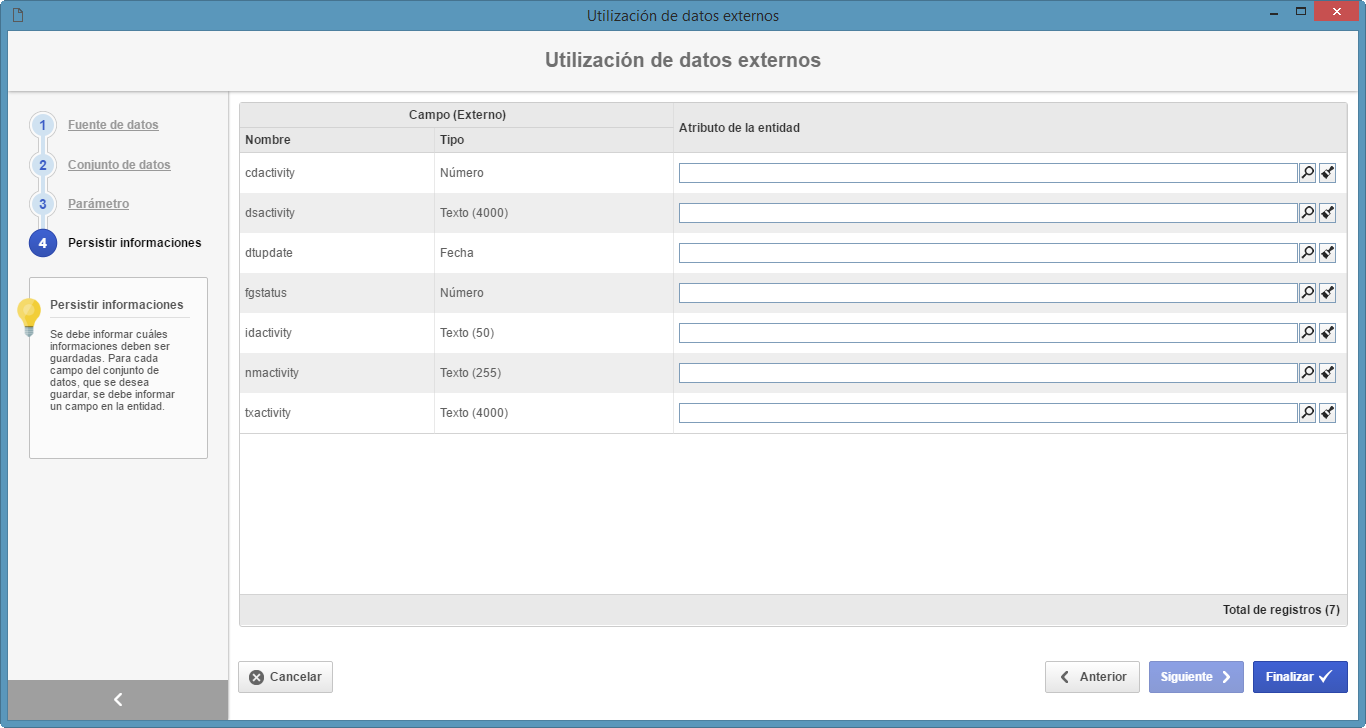Open the search lookup for dtupdate attribute
This screenshot has width=1366, height=728.
(1307, 253)
